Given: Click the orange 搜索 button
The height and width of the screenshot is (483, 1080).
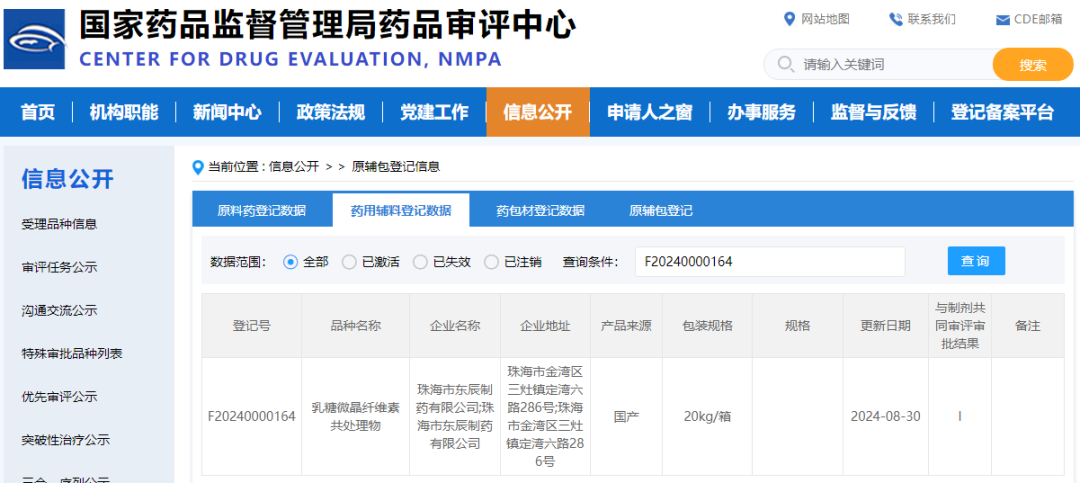Looking at the screenshot, I should [x=1032, y=65].
